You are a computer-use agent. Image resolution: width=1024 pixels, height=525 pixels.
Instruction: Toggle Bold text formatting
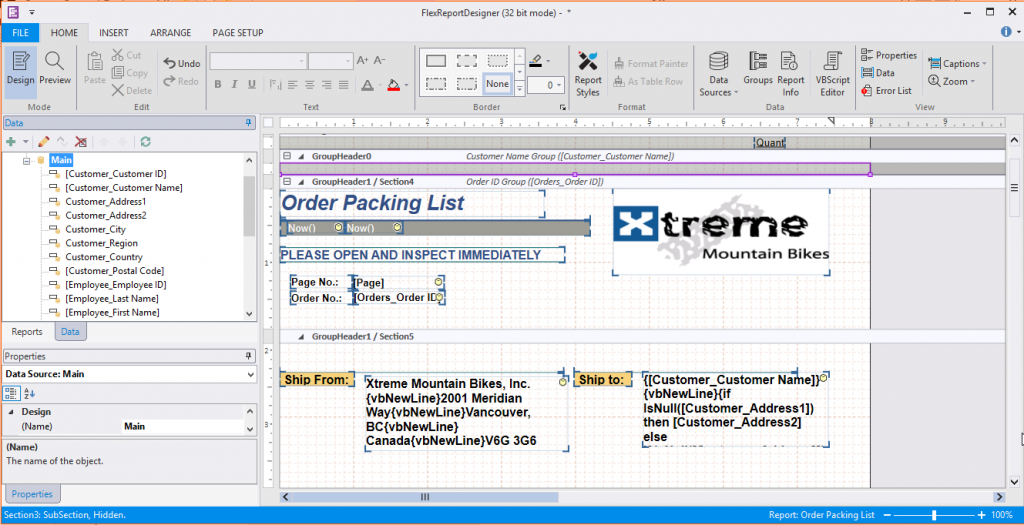click(218, 84)
